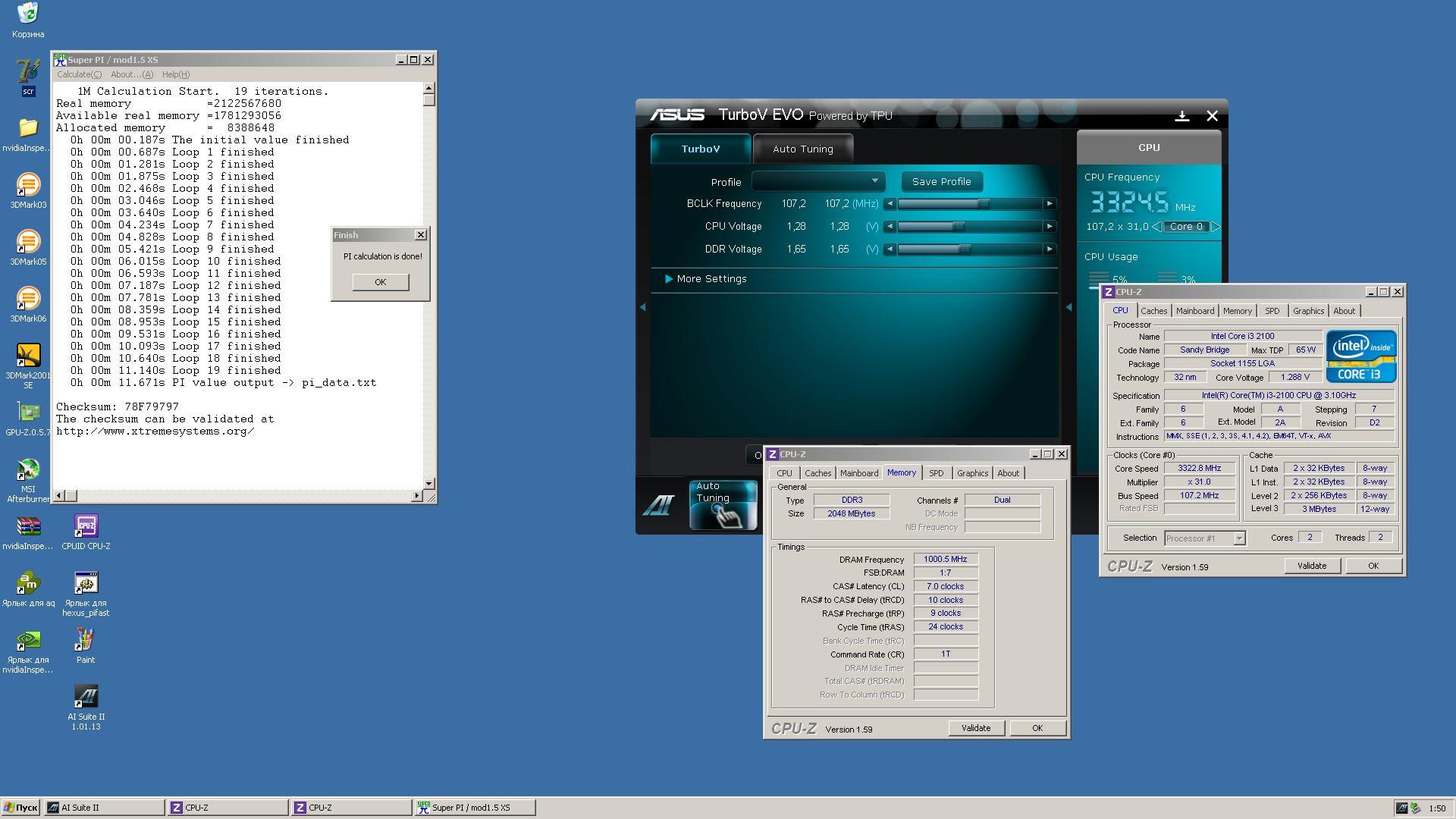Viewport: 1456px width, 819px height.
Task: Expand More Settings in TurboV
Action: click(x=706, y=279)
